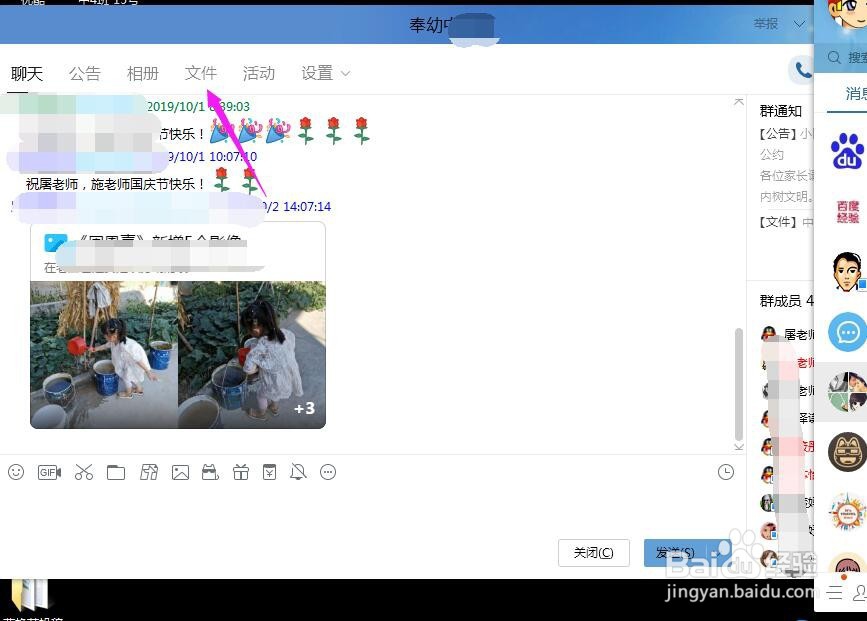Image resolution: width=867 pixels, height=621 pixels.
Task: Open the [文件] notice entry
Action: pos(786,222)
